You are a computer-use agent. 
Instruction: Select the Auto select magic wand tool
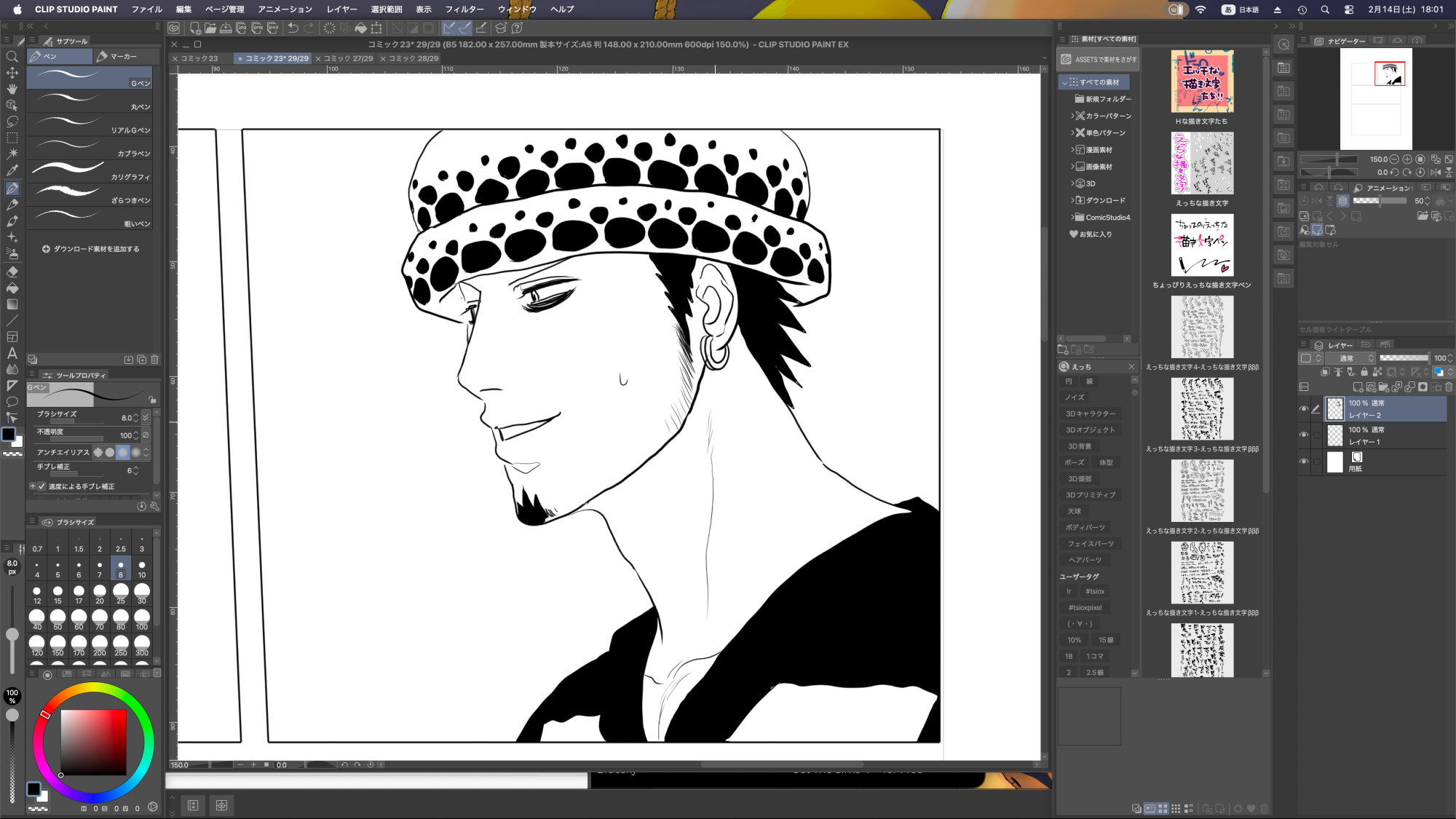(12, 154)
